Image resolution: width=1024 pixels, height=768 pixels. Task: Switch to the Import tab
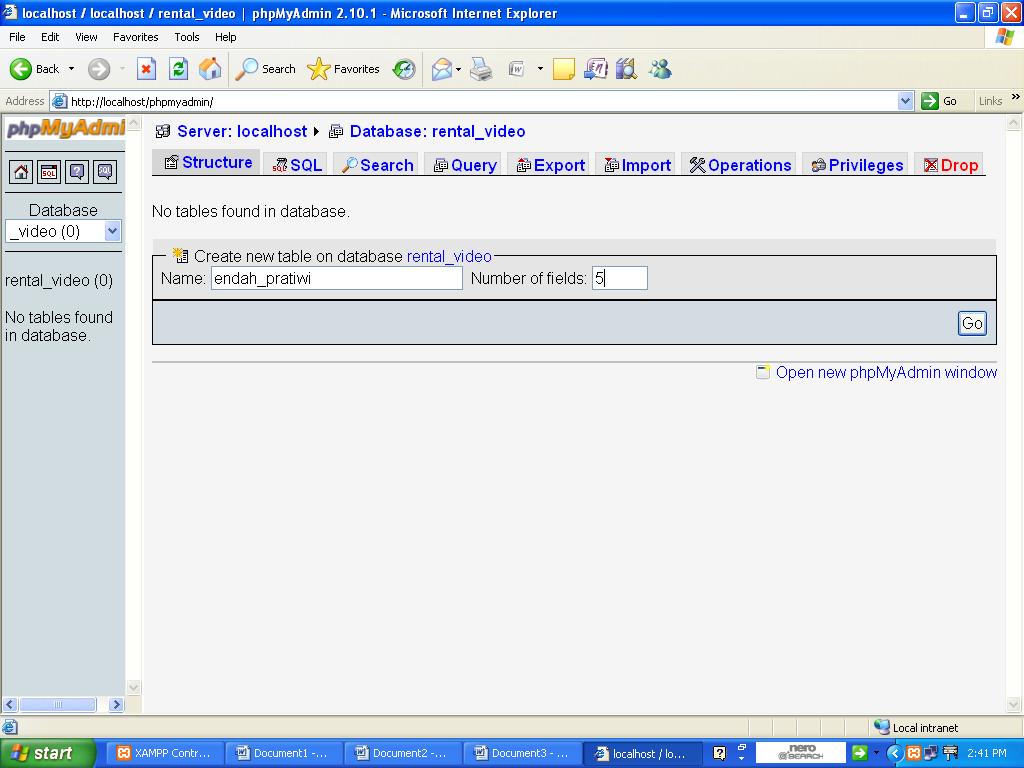pyautogui.click(x=637, y=165)
